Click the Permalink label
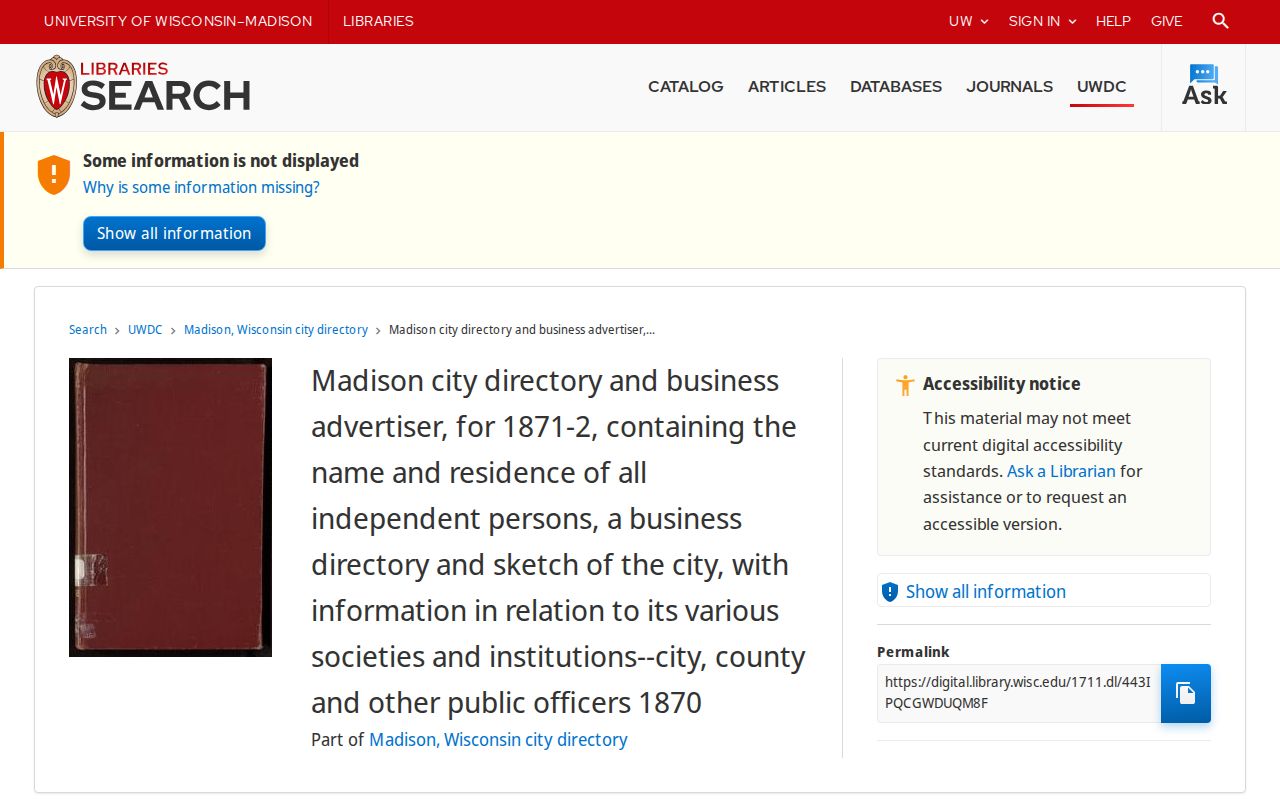The height and width of the screenshot is (800, 1280). [x=913, y=652]
